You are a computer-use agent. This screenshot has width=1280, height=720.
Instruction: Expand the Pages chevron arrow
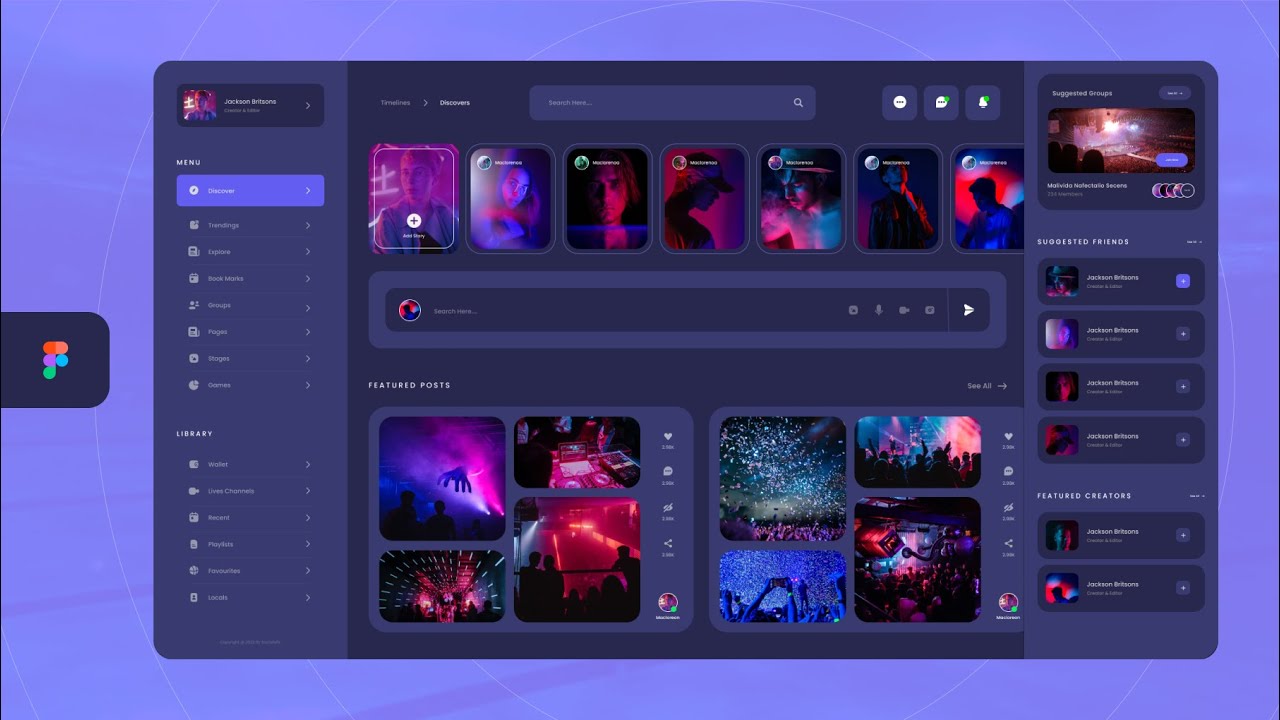[x=308, y=332]
